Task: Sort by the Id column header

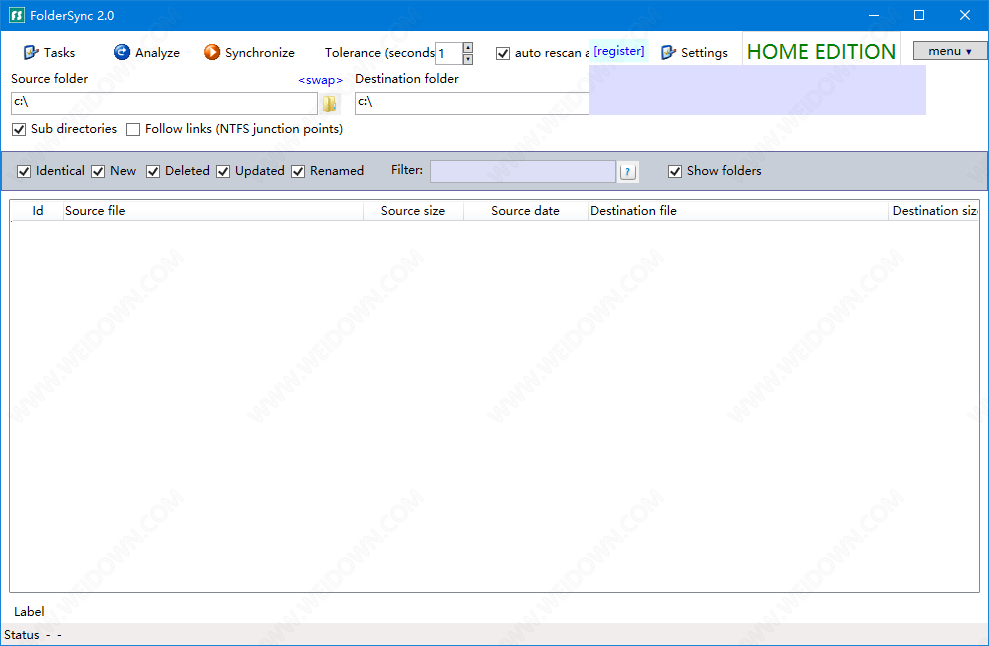Action: 38,211
